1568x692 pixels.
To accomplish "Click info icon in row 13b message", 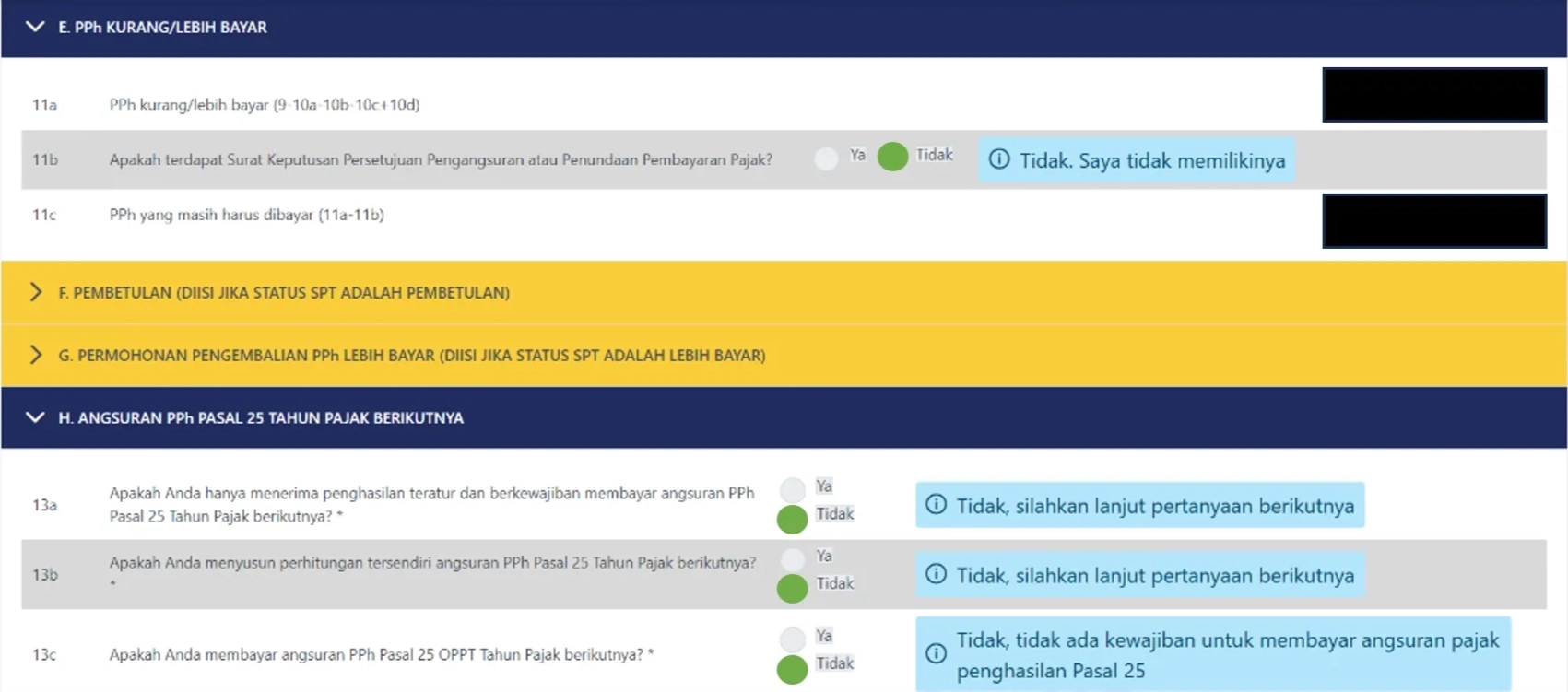I will click(936, 574).
